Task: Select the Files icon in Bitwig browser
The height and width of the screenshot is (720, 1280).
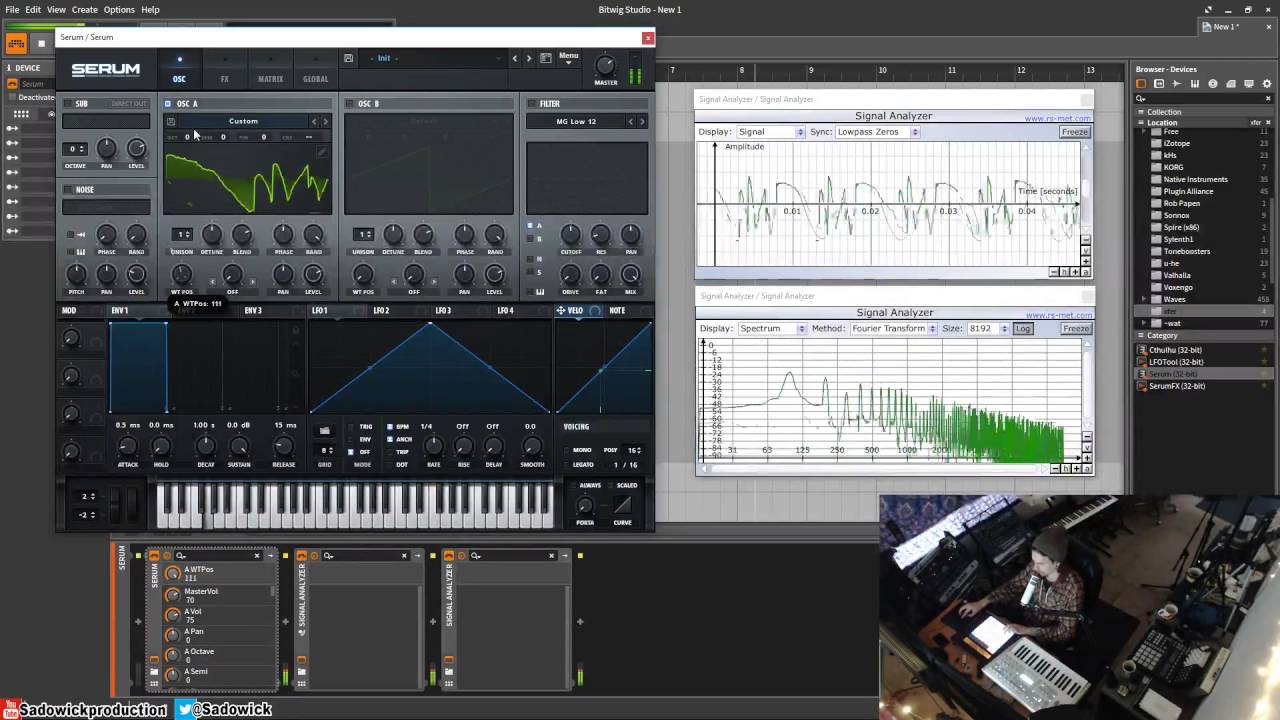Action: (1249, 84)
